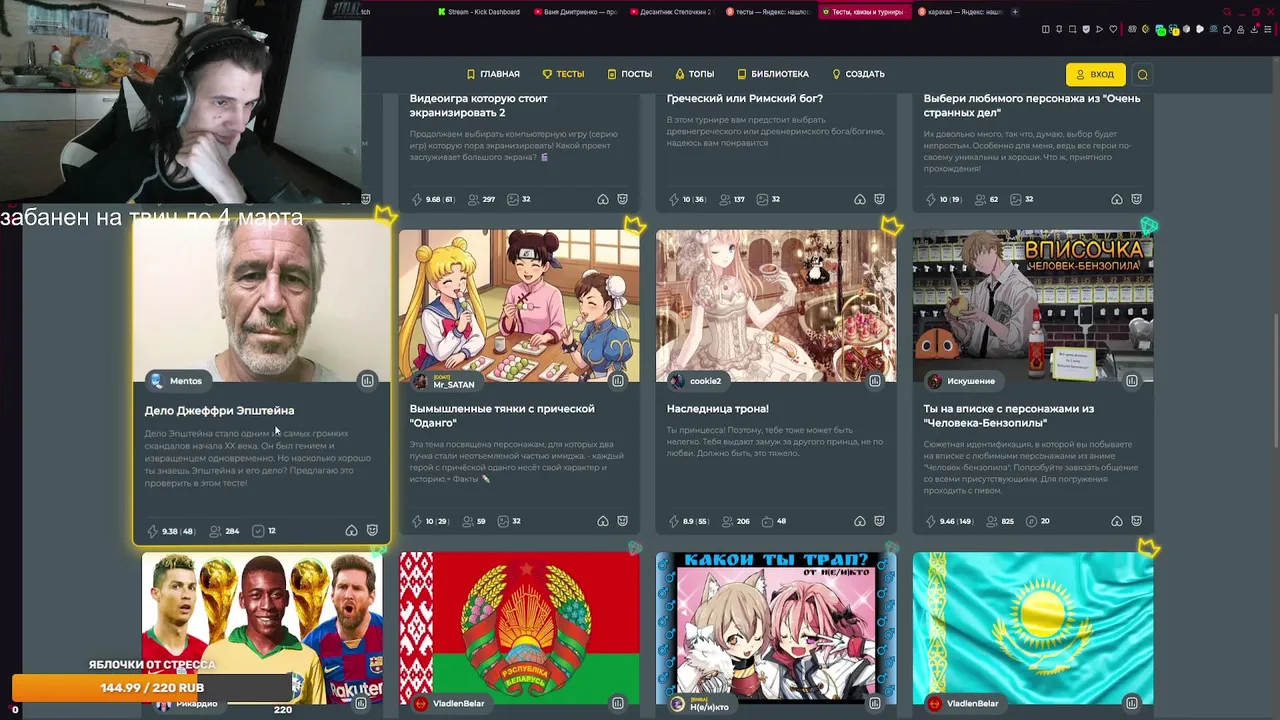The image size is (1280, 720).
Task: Click the house icon on the Оданго card
Action: (602, 521)
